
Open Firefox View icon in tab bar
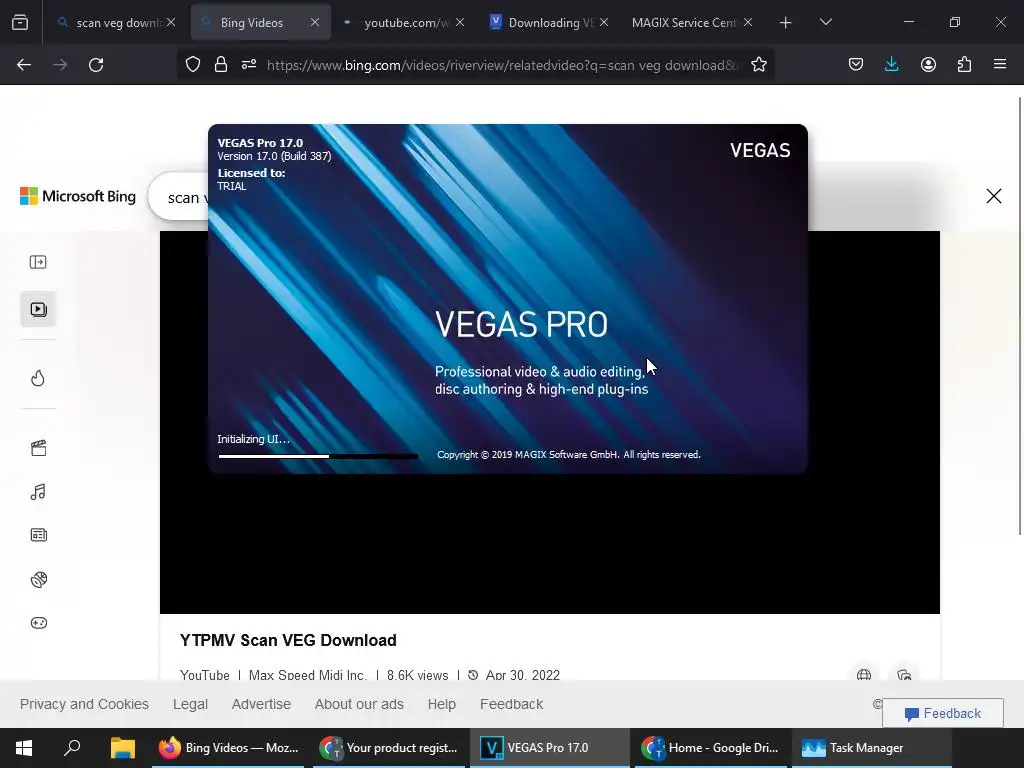point(20,23)
